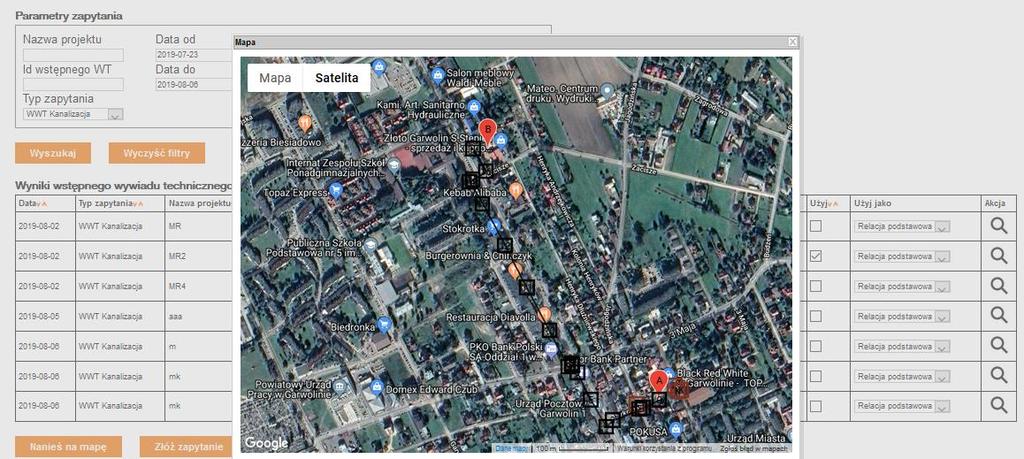Click the Topaz Express store pin
1024x459 pixels.
pyautogui.click(x=336, y=191)
